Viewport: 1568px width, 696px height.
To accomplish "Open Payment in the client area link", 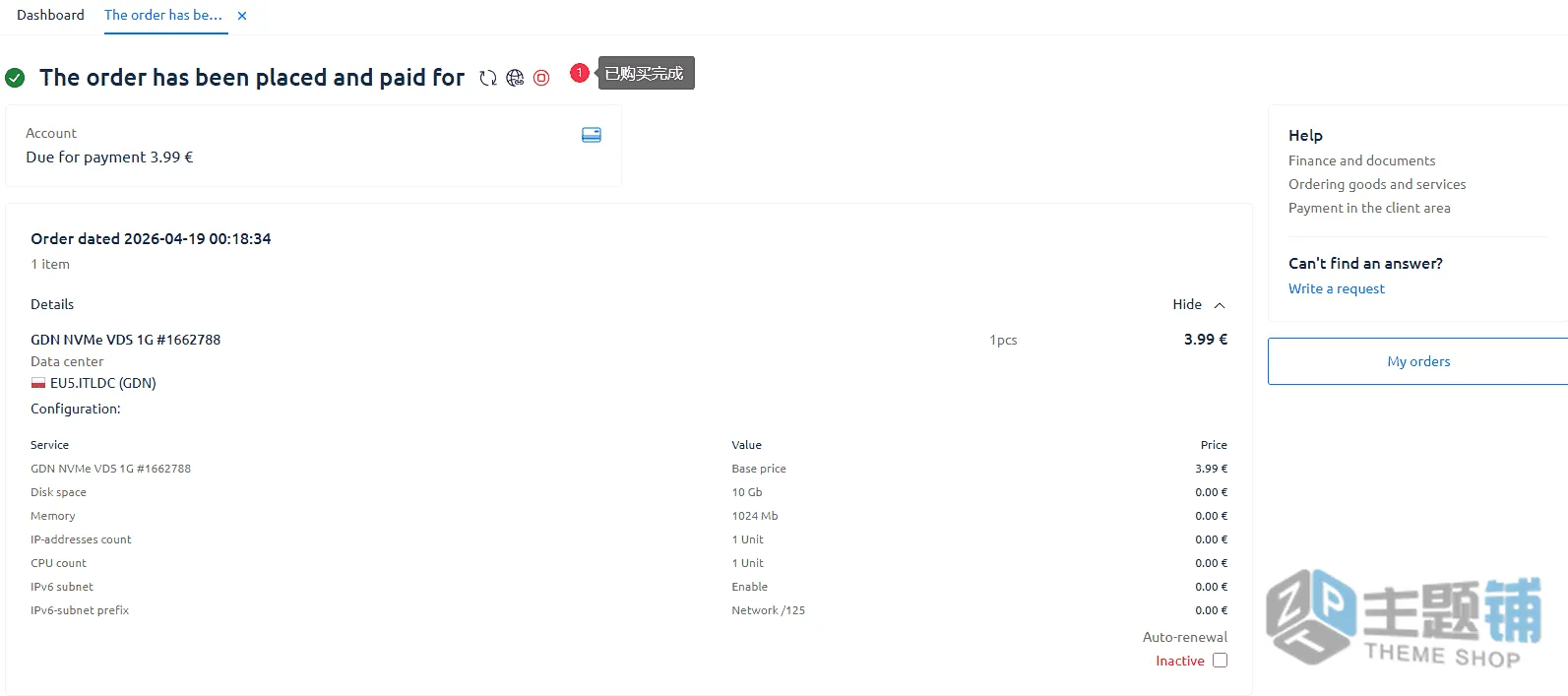I will coord(1369,208).
